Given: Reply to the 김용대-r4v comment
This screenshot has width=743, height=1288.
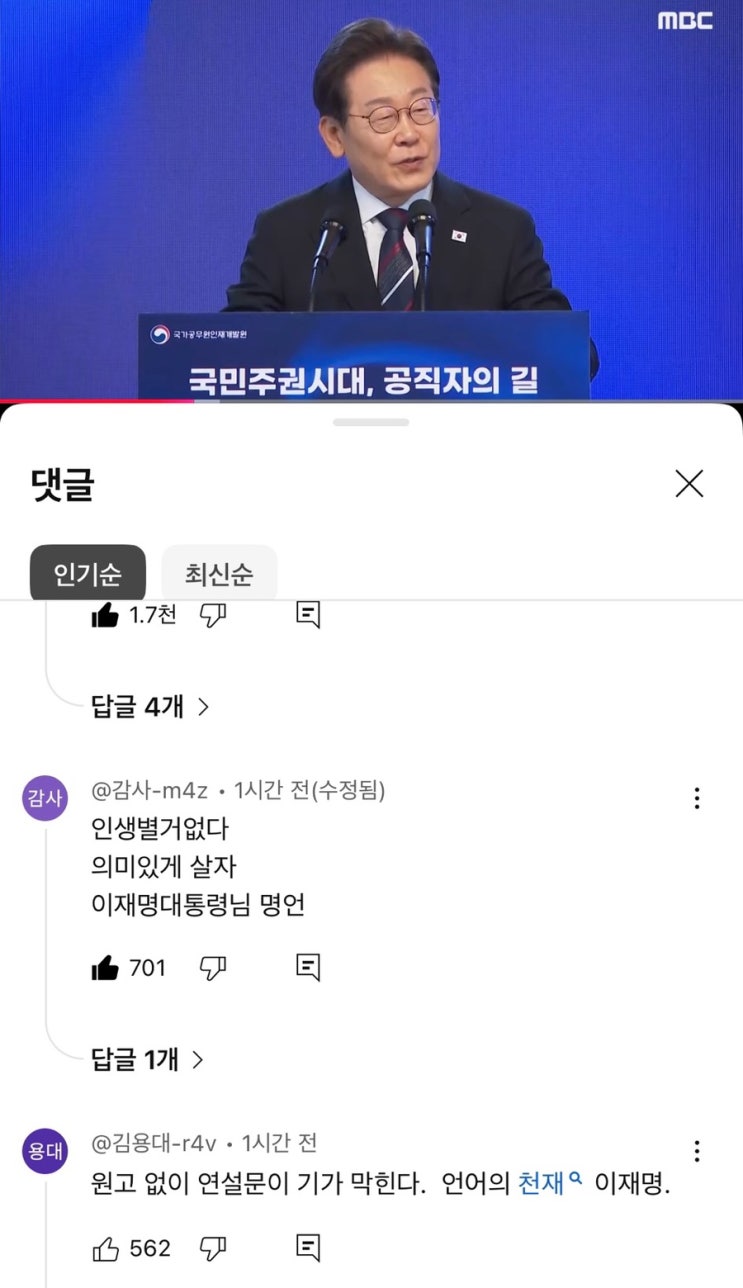Looking at the screenshot, I should click(x=308, y=1248).
